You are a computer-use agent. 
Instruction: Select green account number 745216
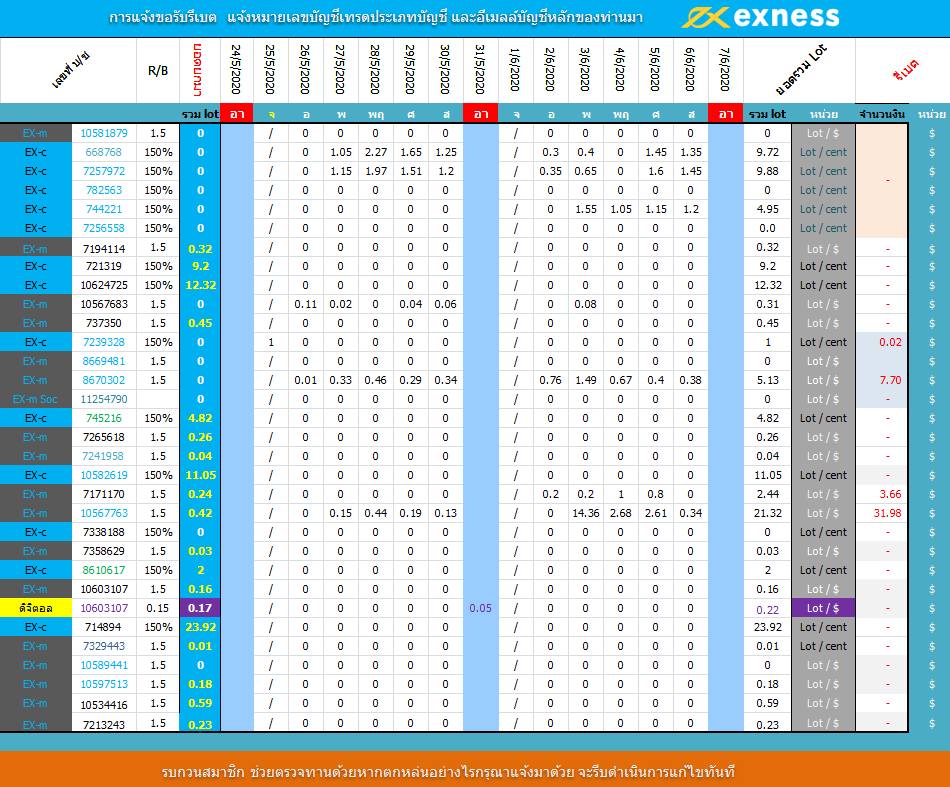point(104,418)
